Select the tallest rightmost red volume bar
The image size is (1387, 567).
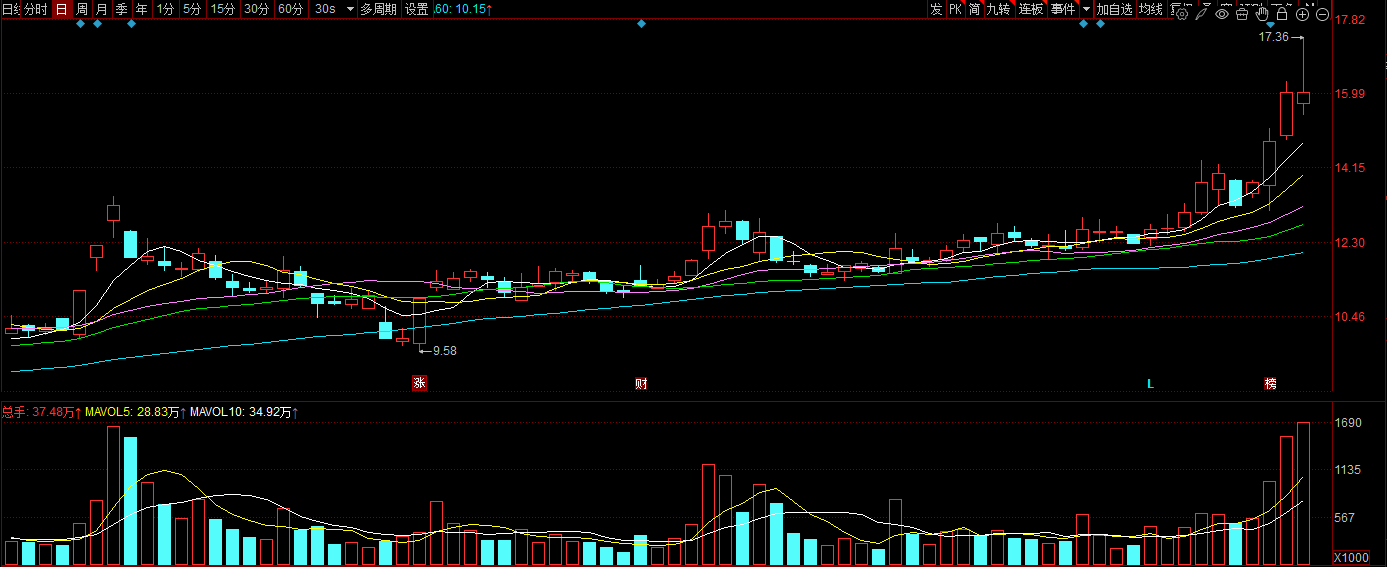coord(1303,494)
